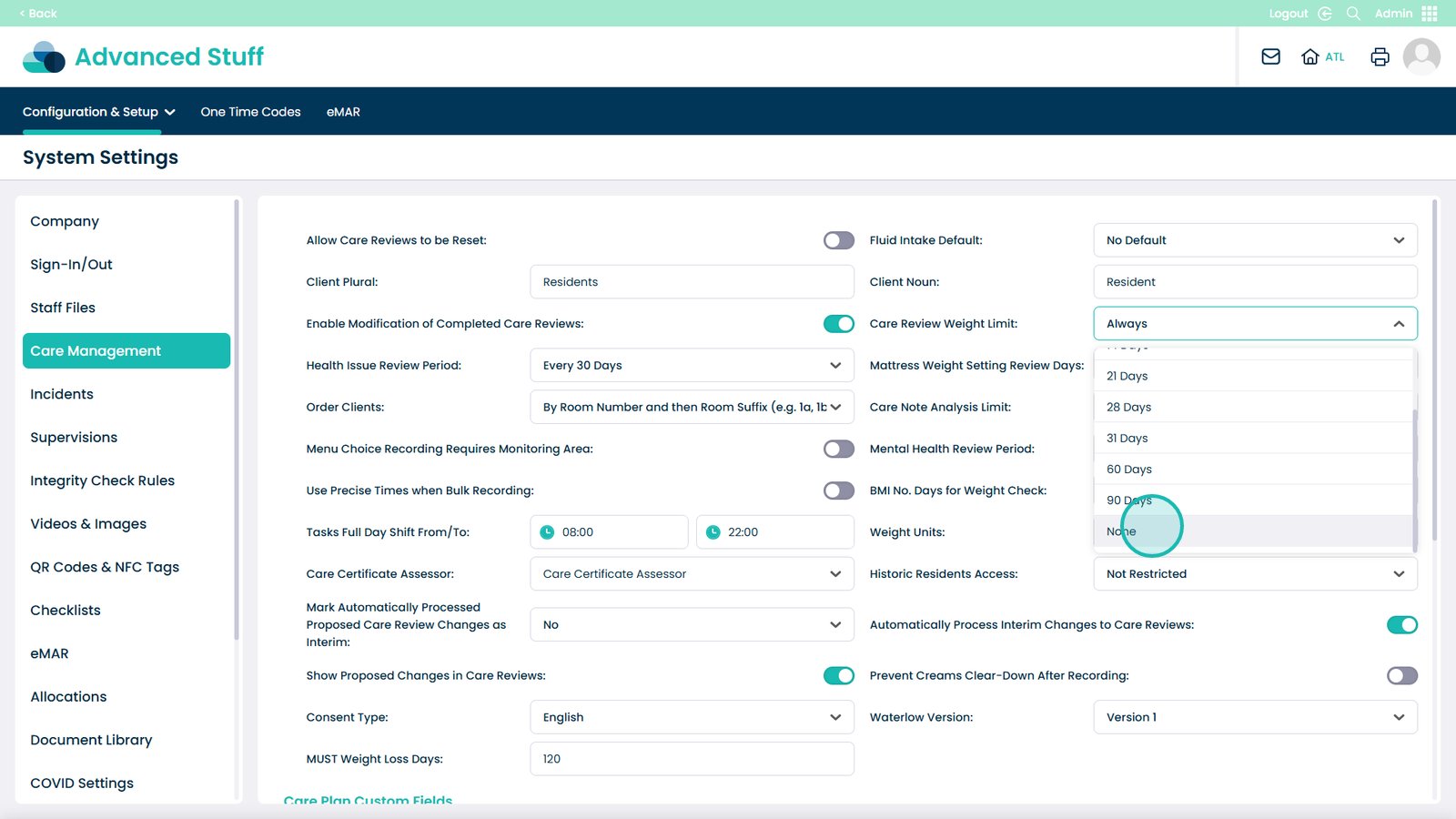Expand the Waterlow Version dropdown
Screen dimensions: 1456x819
coord(1255,717)
